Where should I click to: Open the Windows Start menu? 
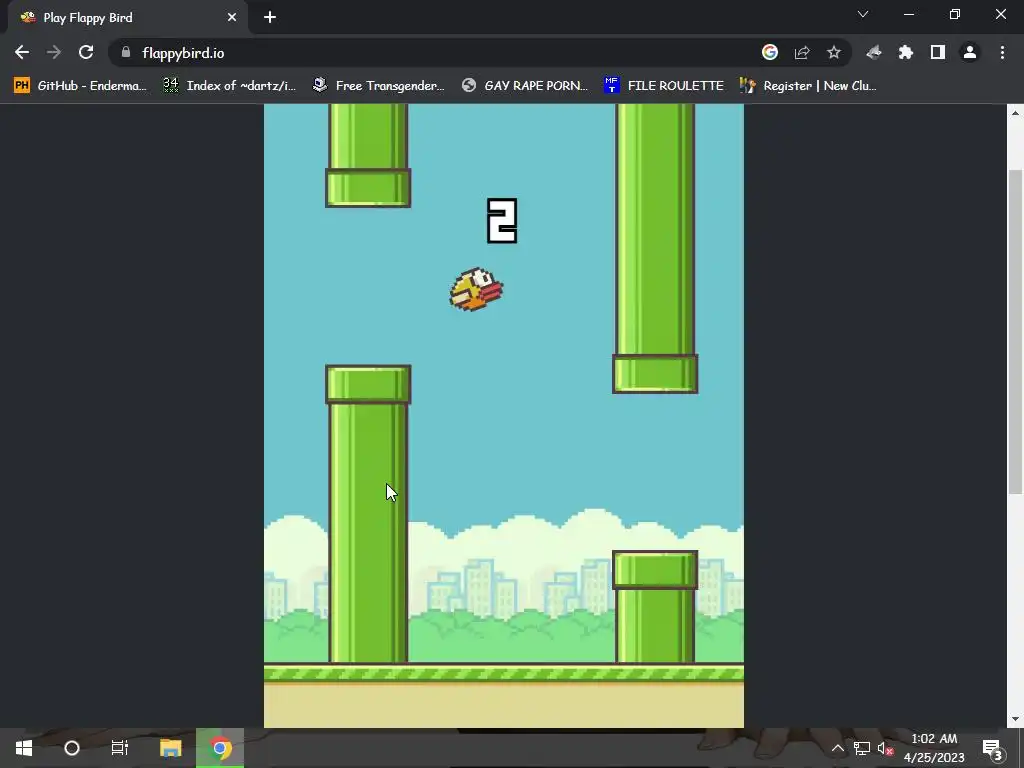pyautogui.click(x=24, y=748)
